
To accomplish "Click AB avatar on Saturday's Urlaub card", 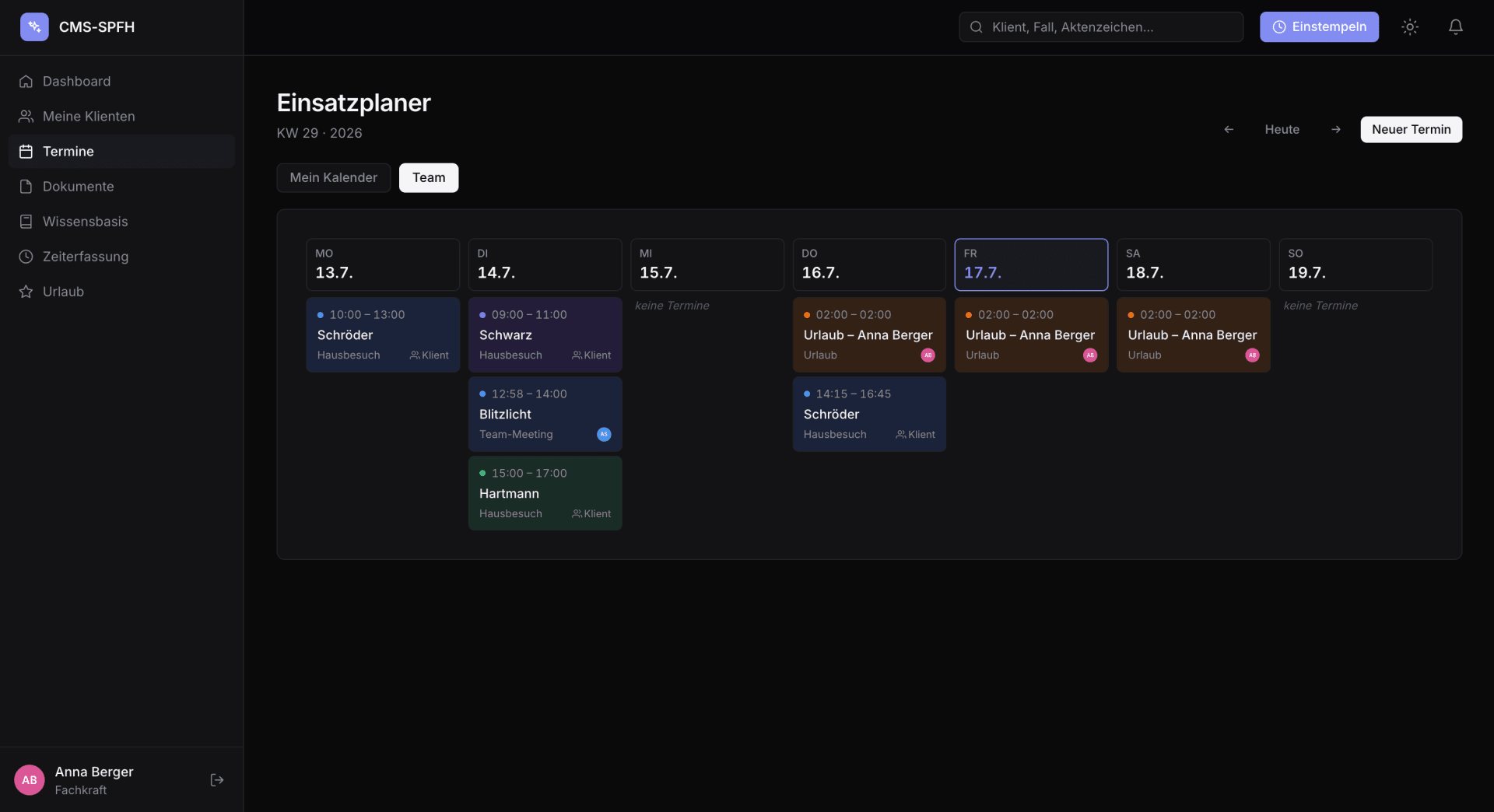I will pyautogui.click(x=1252, y=355).
